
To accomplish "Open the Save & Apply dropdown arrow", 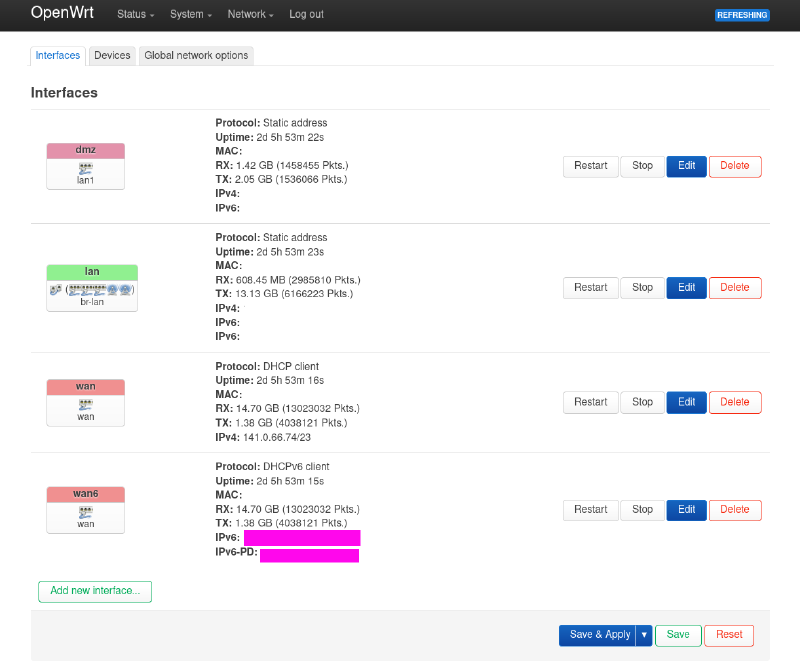I will tap(644, 635).
